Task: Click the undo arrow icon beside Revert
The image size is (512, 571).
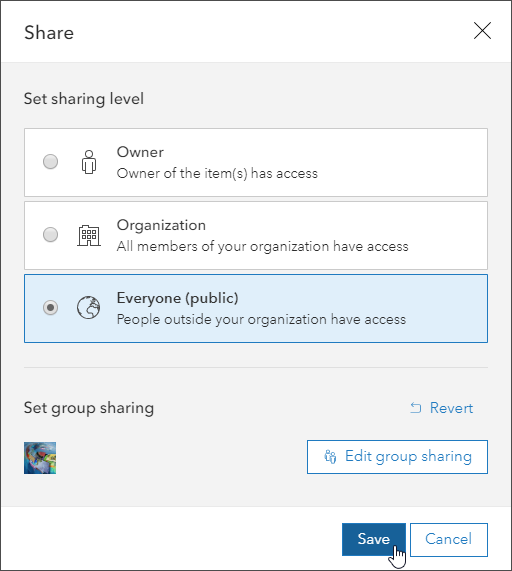Action: pos(415,408)
